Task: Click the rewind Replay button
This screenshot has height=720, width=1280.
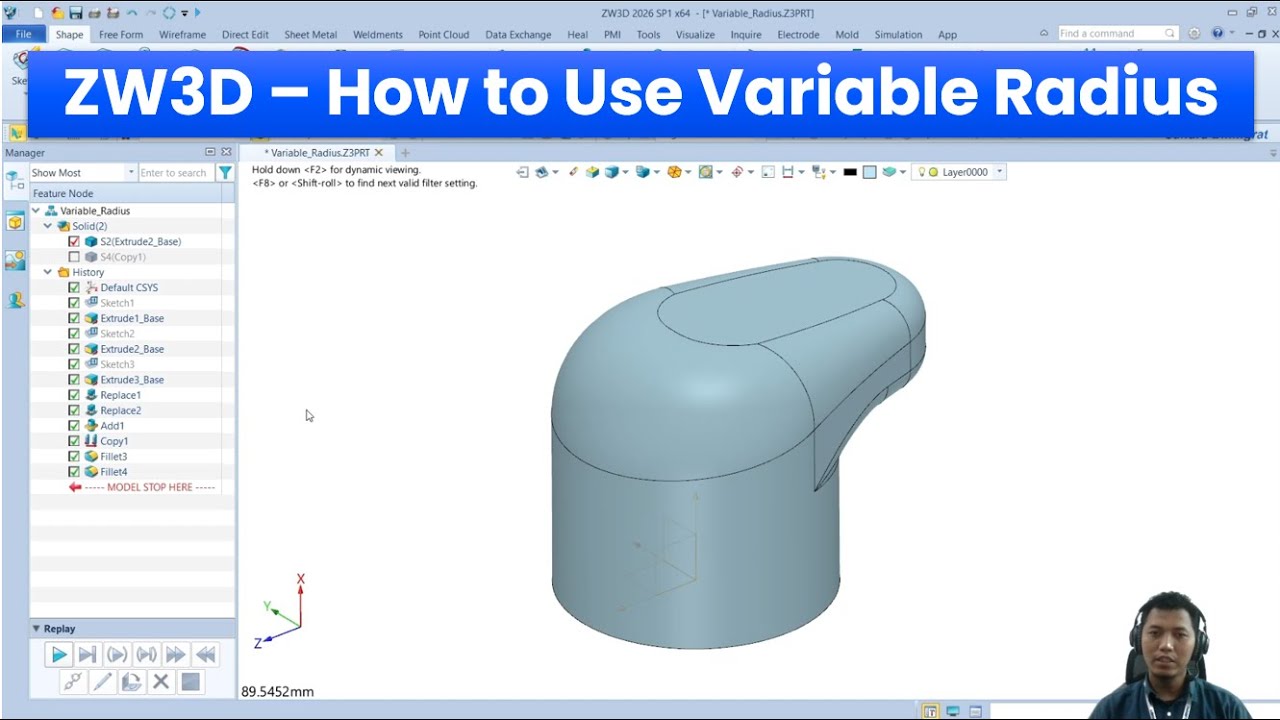Action: click(206, 655)
